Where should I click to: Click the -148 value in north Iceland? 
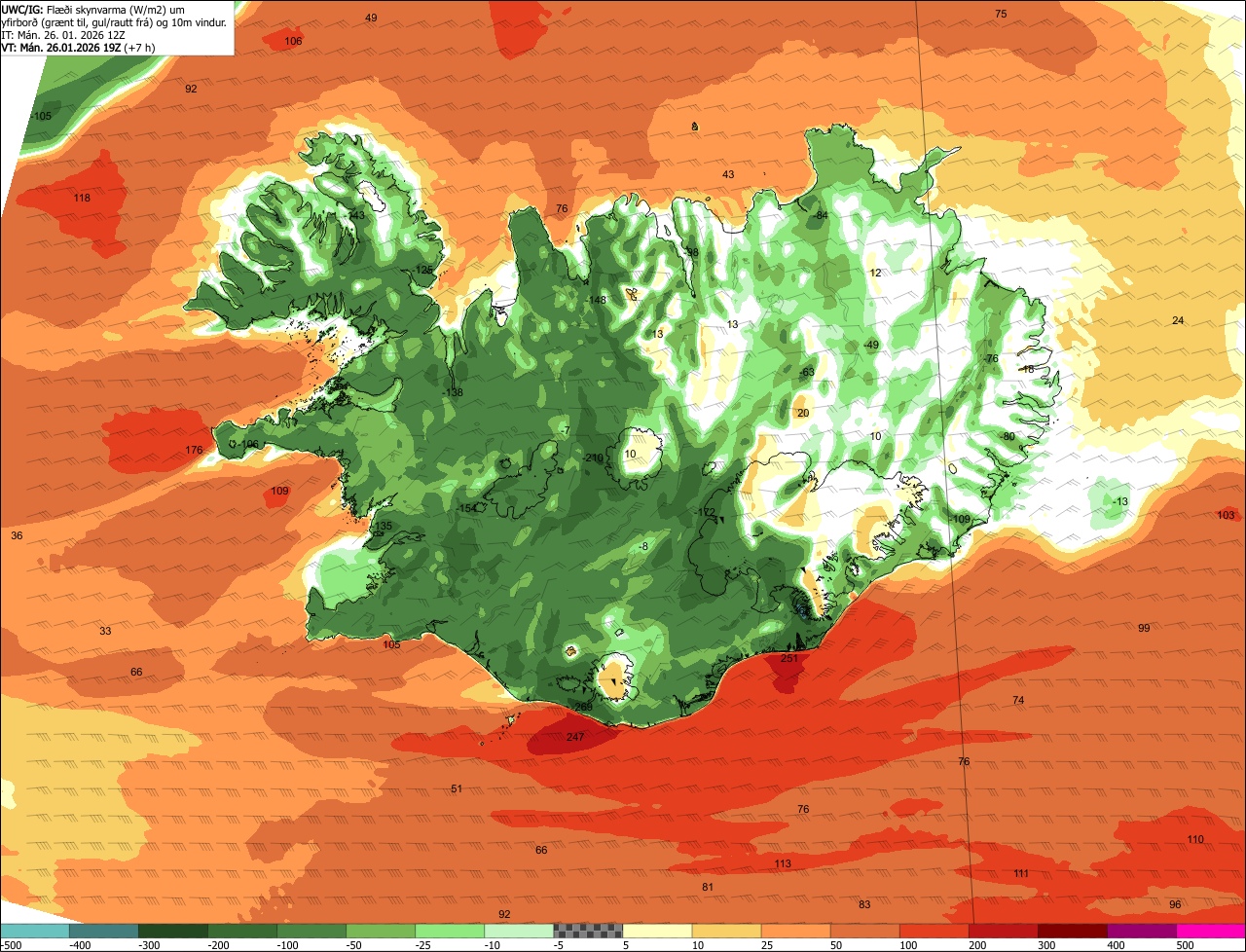click(596, 300)
